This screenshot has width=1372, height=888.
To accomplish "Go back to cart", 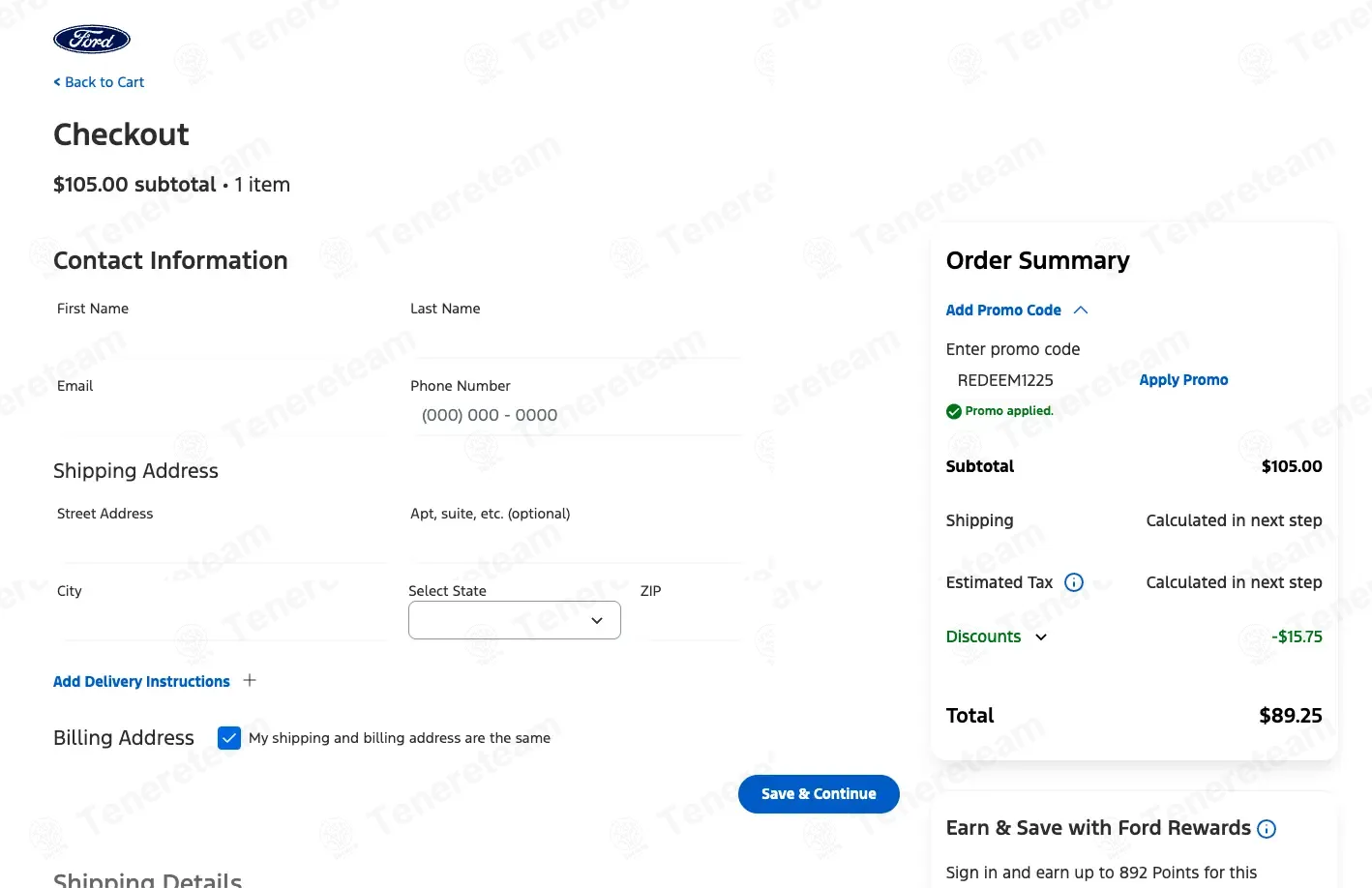I will click(99, 82).
